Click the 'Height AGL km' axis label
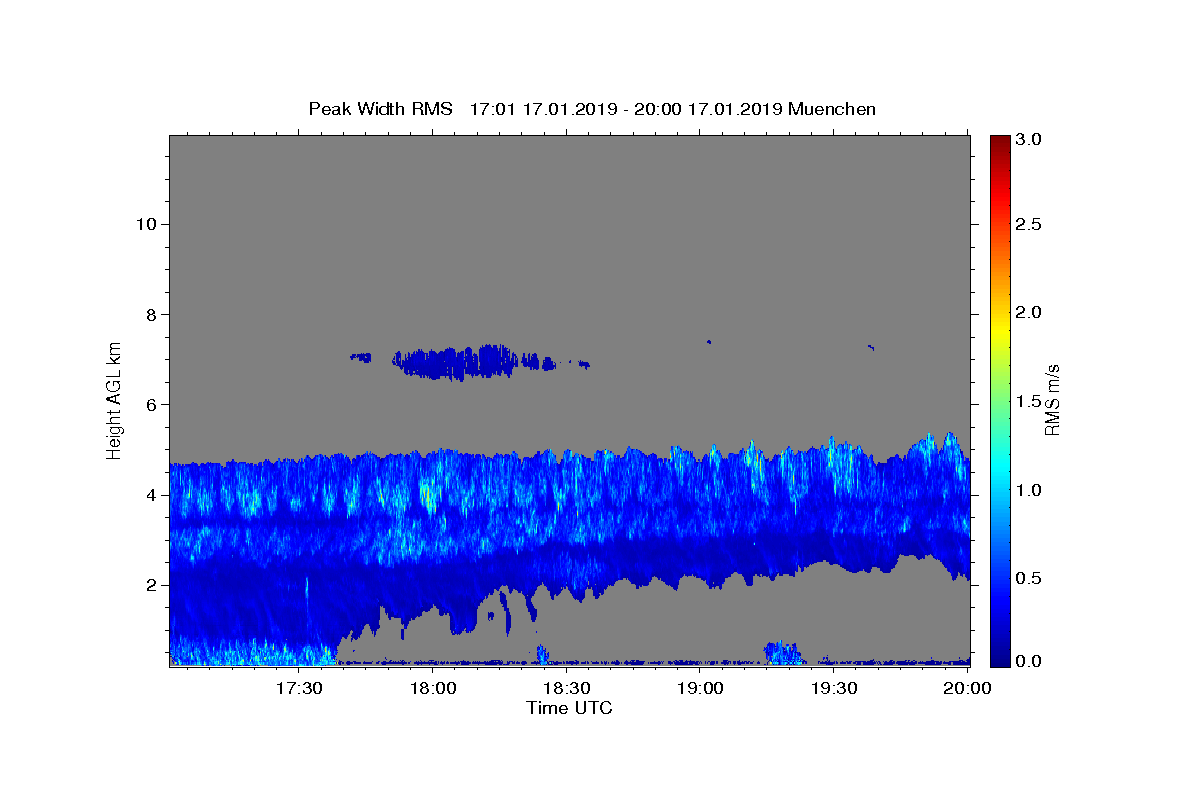The height and width of the screenshot is (800, 1200). (x=115, y=399)
